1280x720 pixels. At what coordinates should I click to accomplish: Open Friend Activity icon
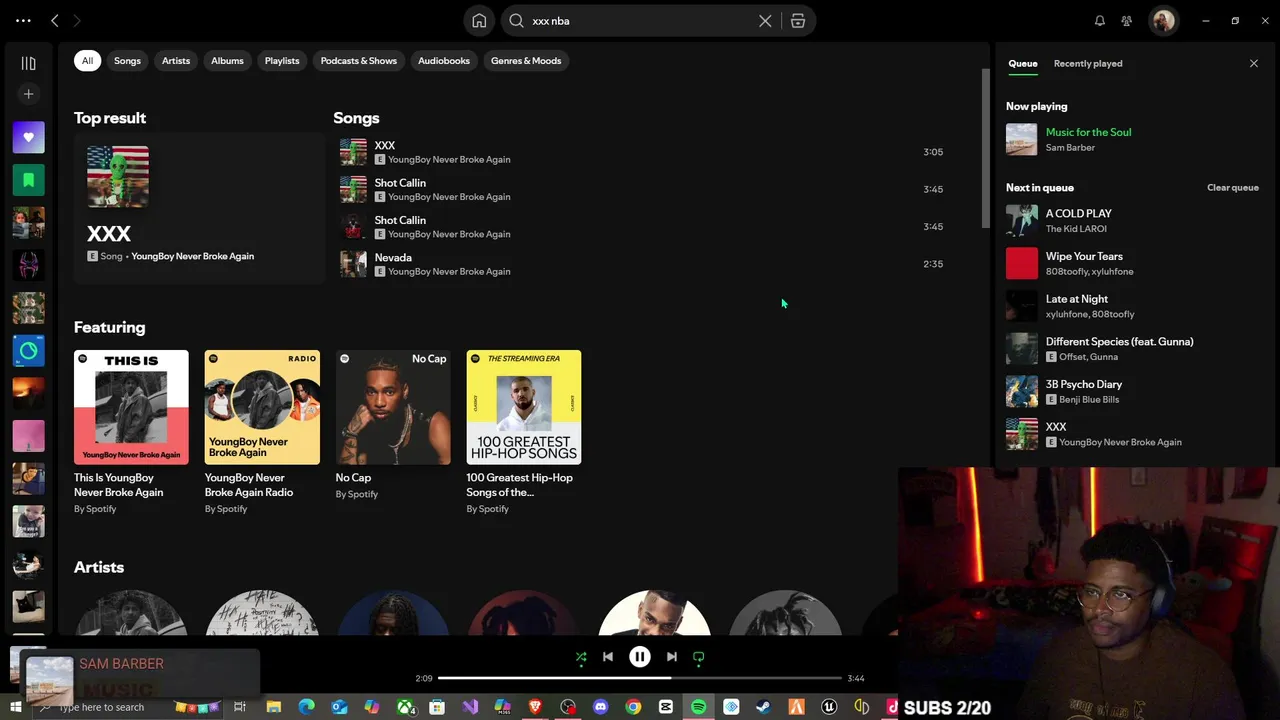point(1127,21)
